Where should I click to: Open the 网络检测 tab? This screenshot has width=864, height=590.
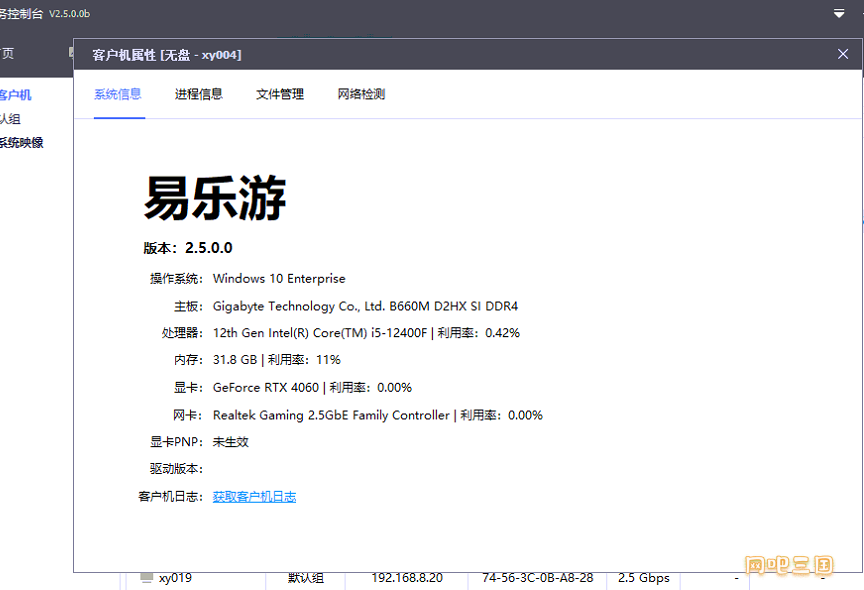click(361, 94)
